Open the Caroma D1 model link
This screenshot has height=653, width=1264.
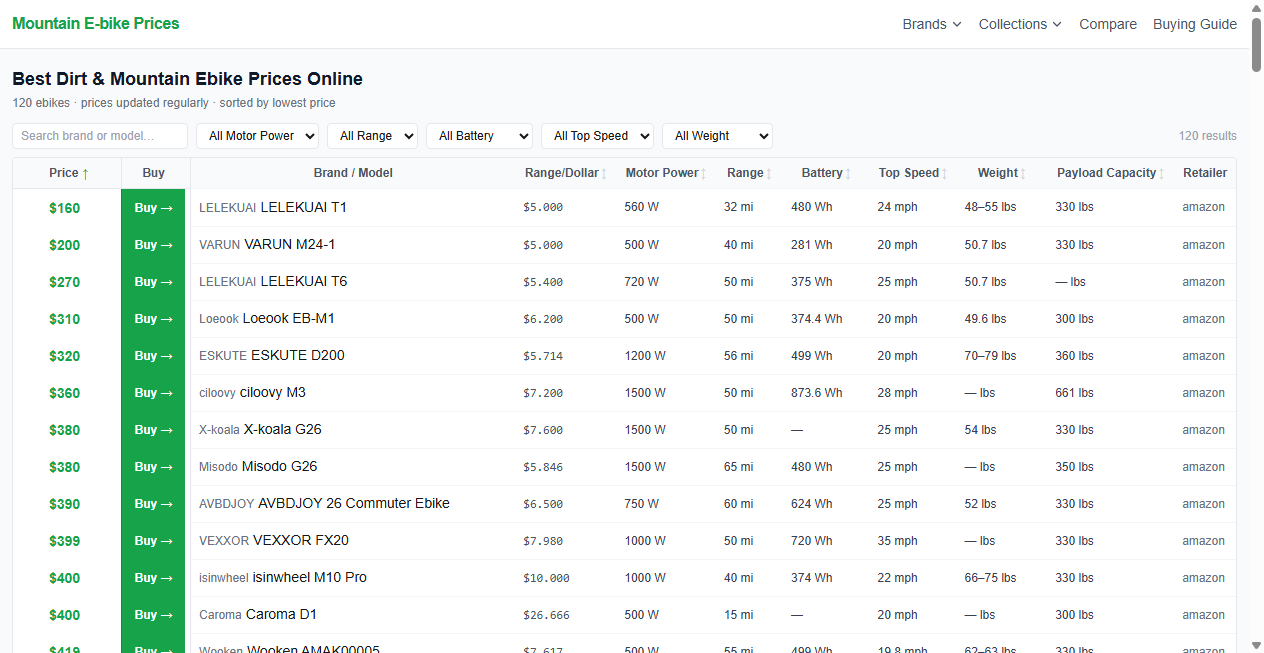[281, 614]
